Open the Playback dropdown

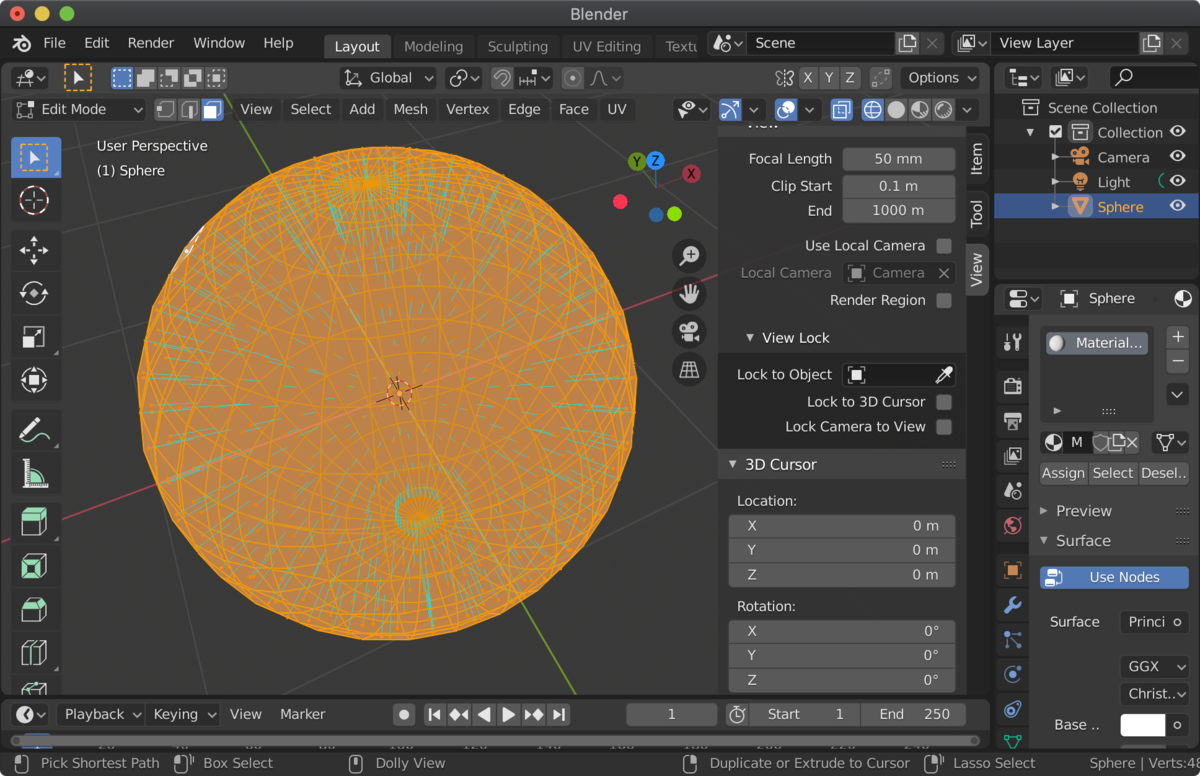pos(100,714)
